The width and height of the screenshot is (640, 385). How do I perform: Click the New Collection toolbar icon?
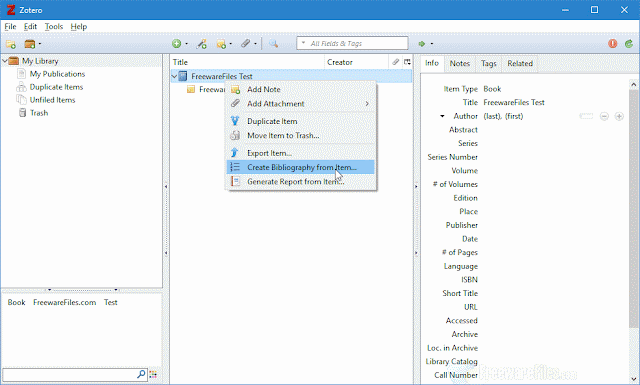click(11, 44)
